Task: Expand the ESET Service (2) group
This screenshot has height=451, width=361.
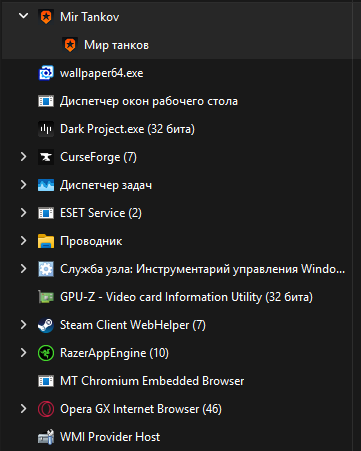Action: pos(23,213)
